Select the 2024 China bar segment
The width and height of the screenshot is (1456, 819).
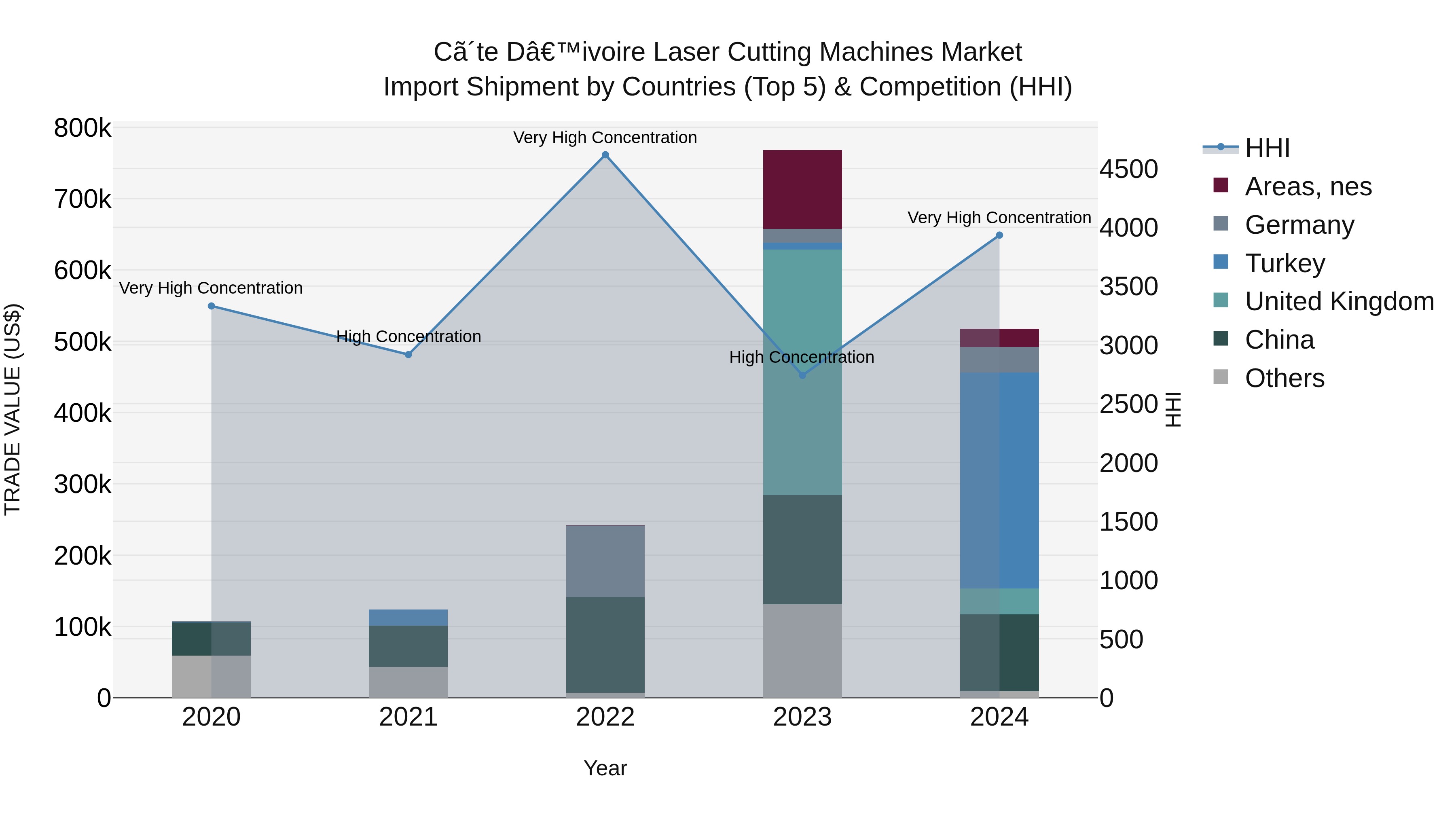click(999, 653)
